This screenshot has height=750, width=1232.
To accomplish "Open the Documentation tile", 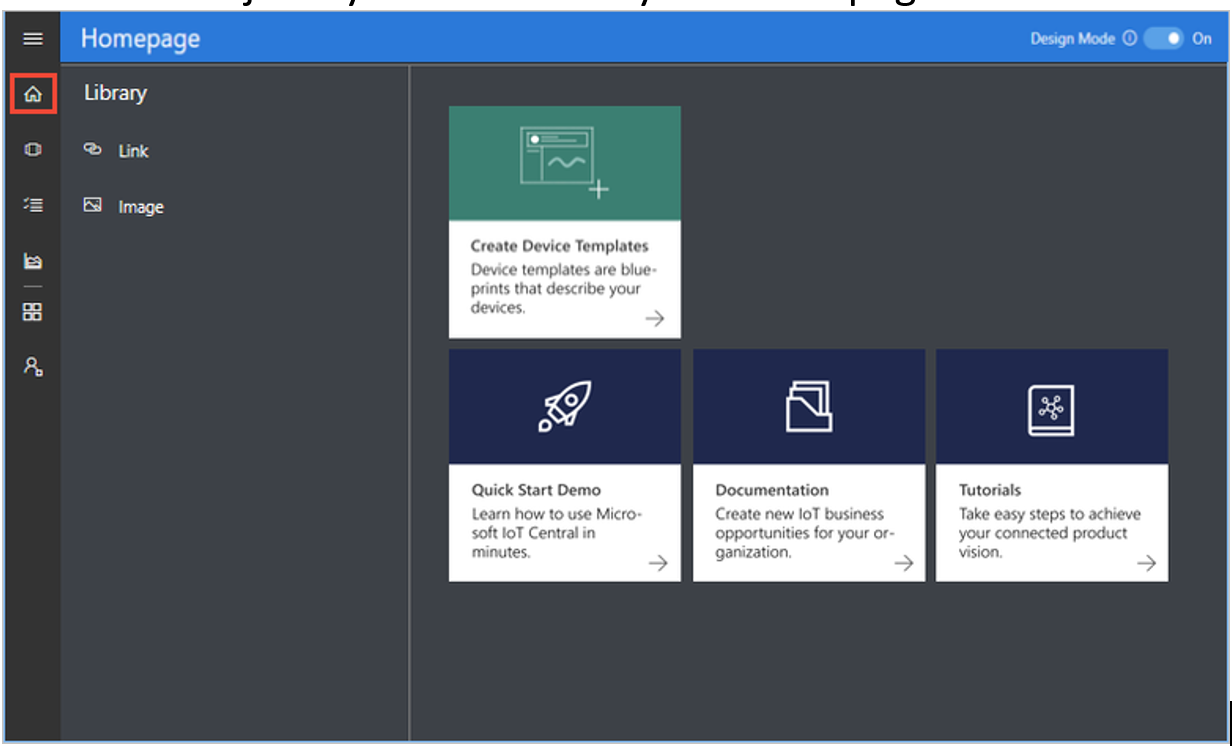I will 809,465.
